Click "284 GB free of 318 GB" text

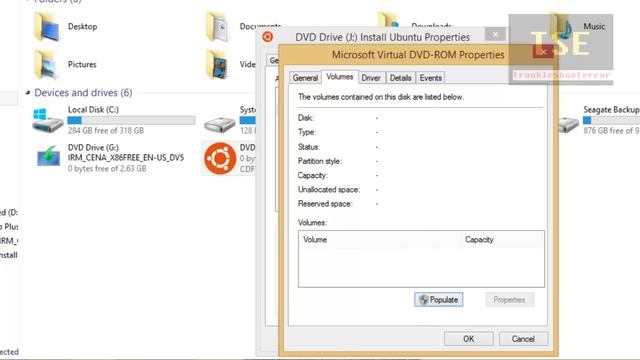click(x=106, y=131)
